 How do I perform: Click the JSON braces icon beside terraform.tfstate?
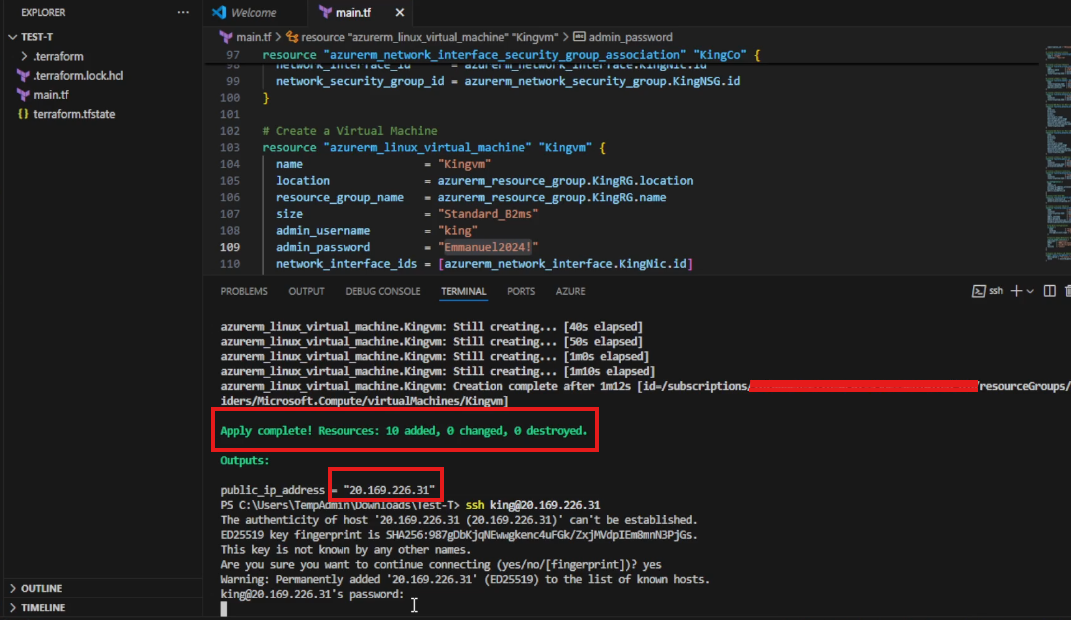[23, 114]
